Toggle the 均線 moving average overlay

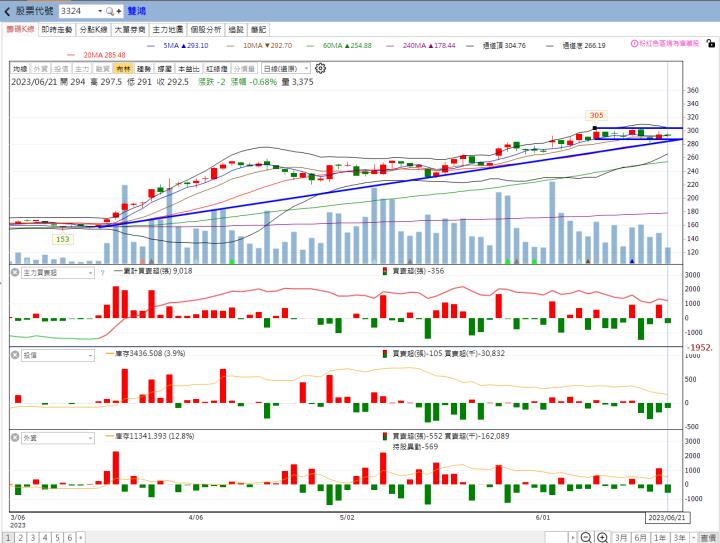point(19,68)
